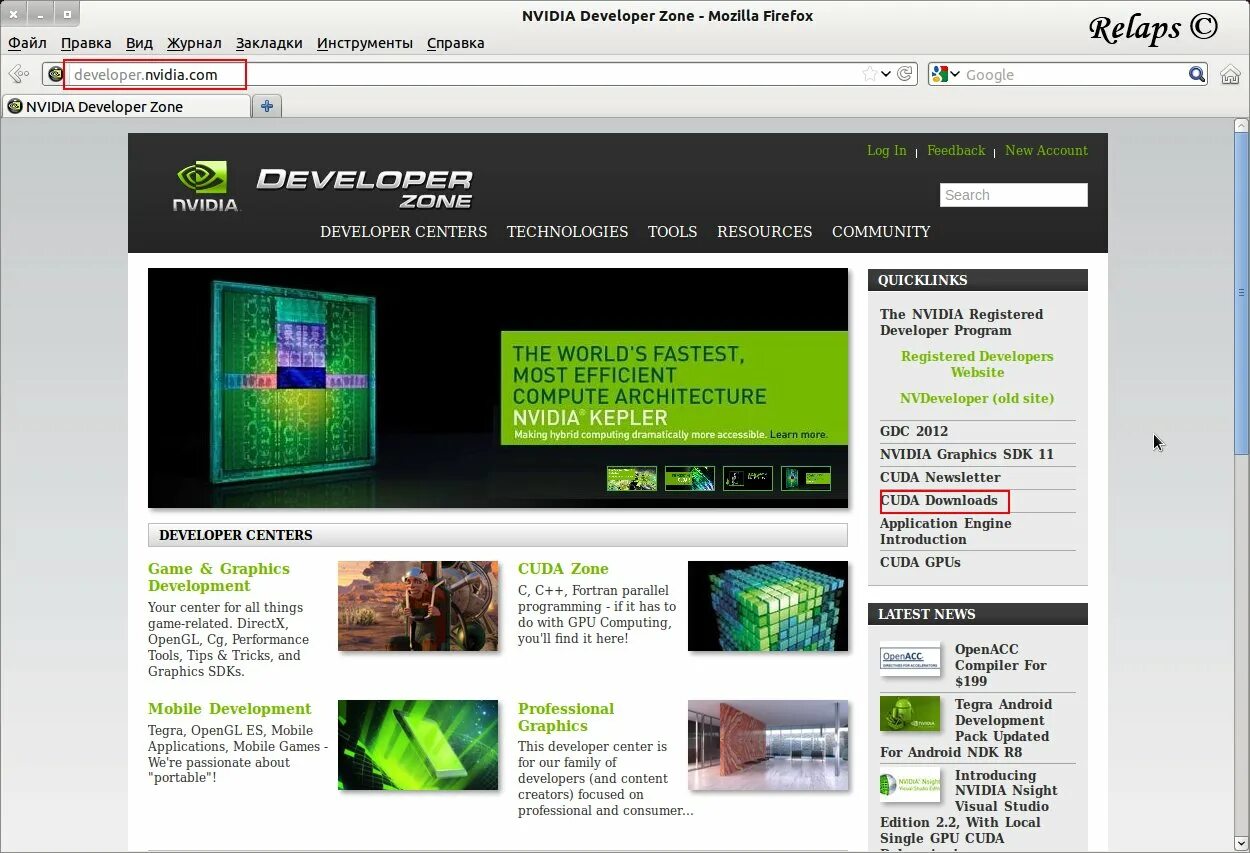Screen dimensions: 1250x853
Task: Click the New Account link
Action: pos(1046,150)
